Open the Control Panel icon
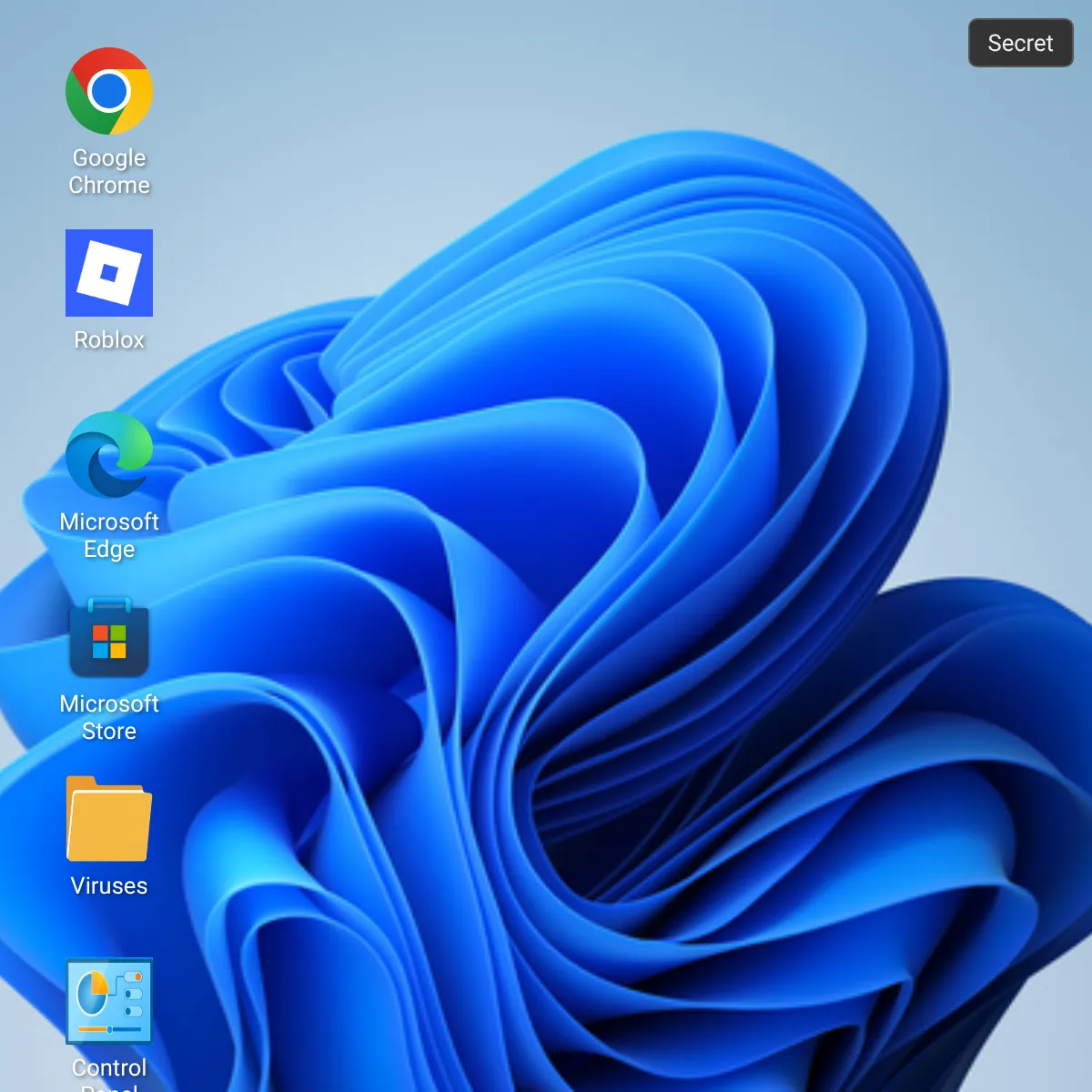This screenshot has width=1092, height=1092. pyautogui.click(x=109, y=1001)
